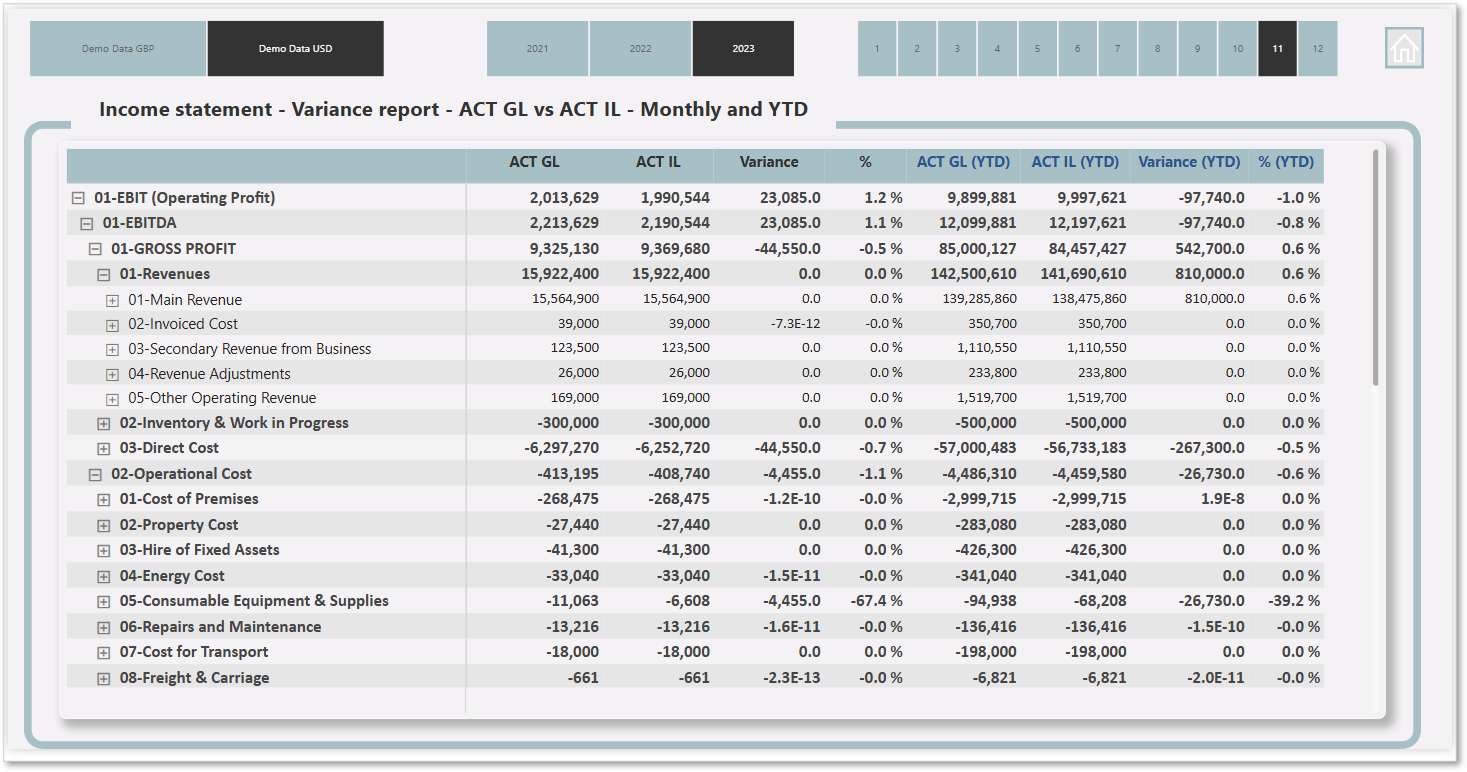The width and height of the screenshot is (1467, 772).
Task: Select month 7 slicer button
Action: click(1117, 48)
